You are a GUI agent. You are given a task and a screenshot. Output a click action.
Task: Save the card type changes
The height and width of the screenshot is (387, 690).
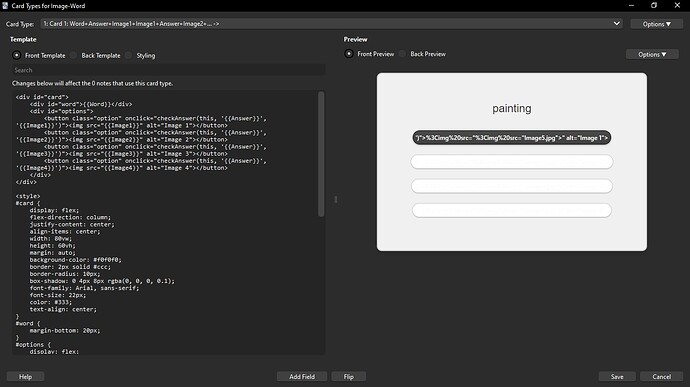click(x=617, y=376)
